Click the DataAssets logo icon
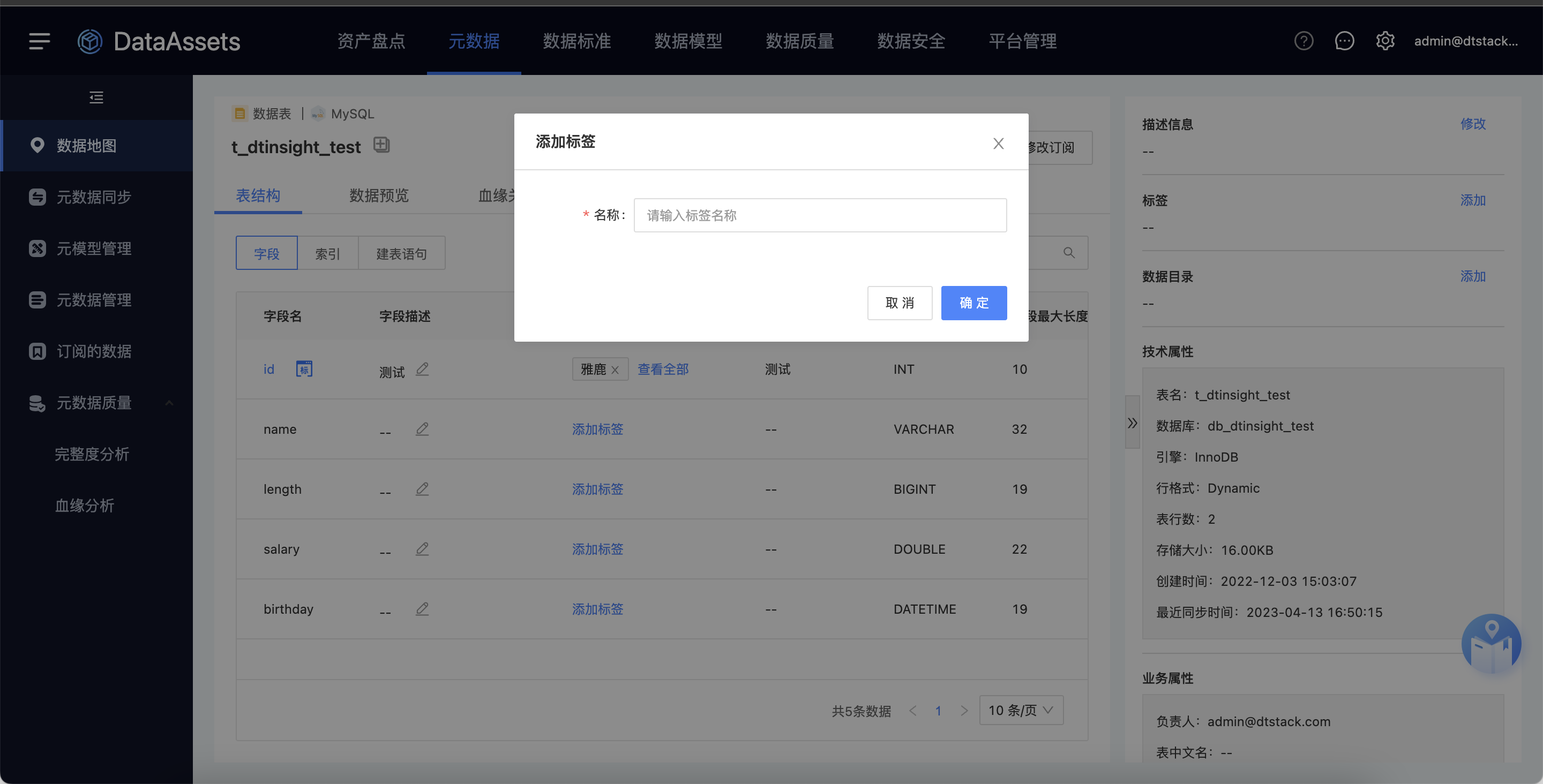Viewport: 1543px width, 784px height. click(x=90, y=41)
